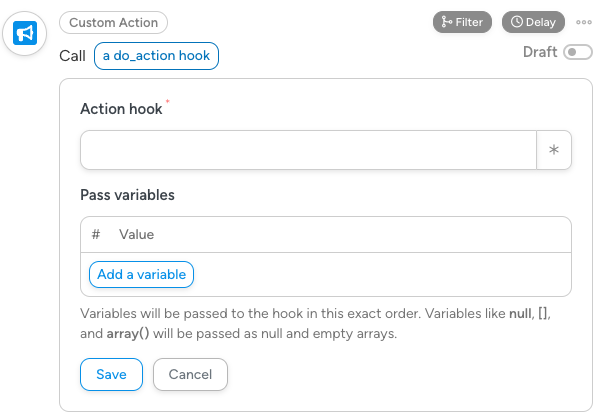Click inside the Action hook text field
The height and width of the screenshot is (420, 603).
tap(309, 151)
